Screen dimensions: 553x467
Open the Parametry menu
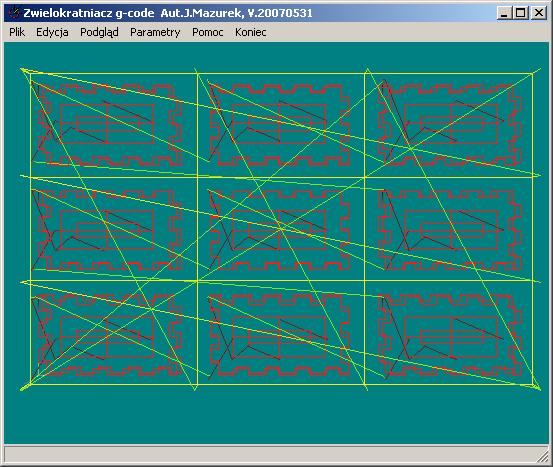tap(155, 32)
